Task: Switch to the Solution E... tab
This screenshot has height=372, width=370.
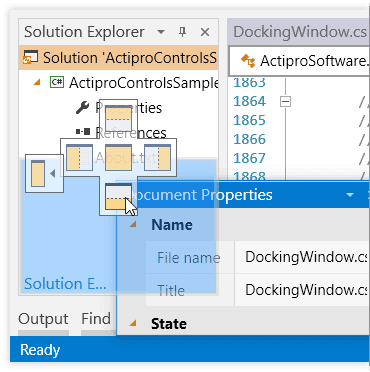Action: tap(65, 284)
